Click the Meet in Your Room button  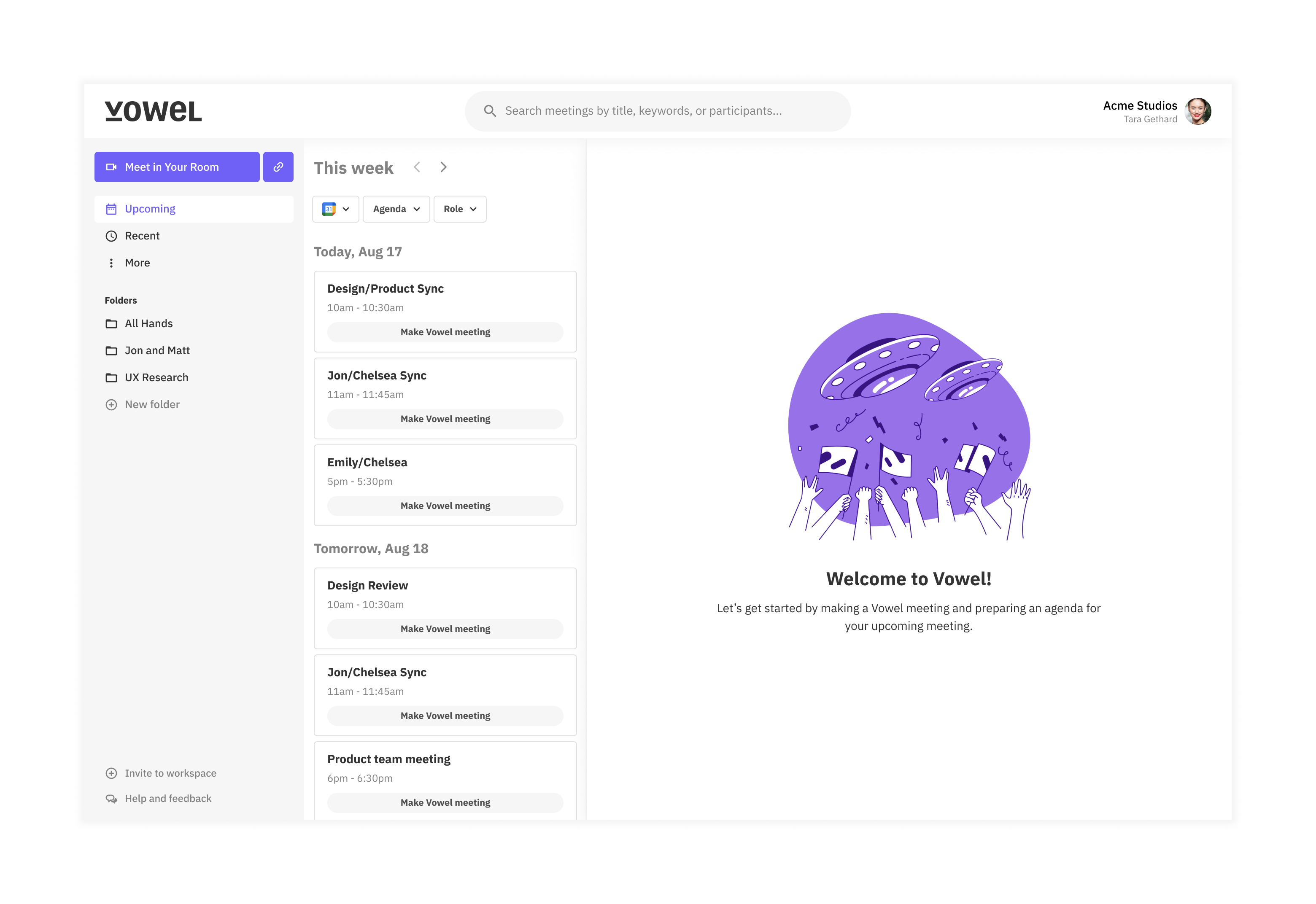pos(177,167)
